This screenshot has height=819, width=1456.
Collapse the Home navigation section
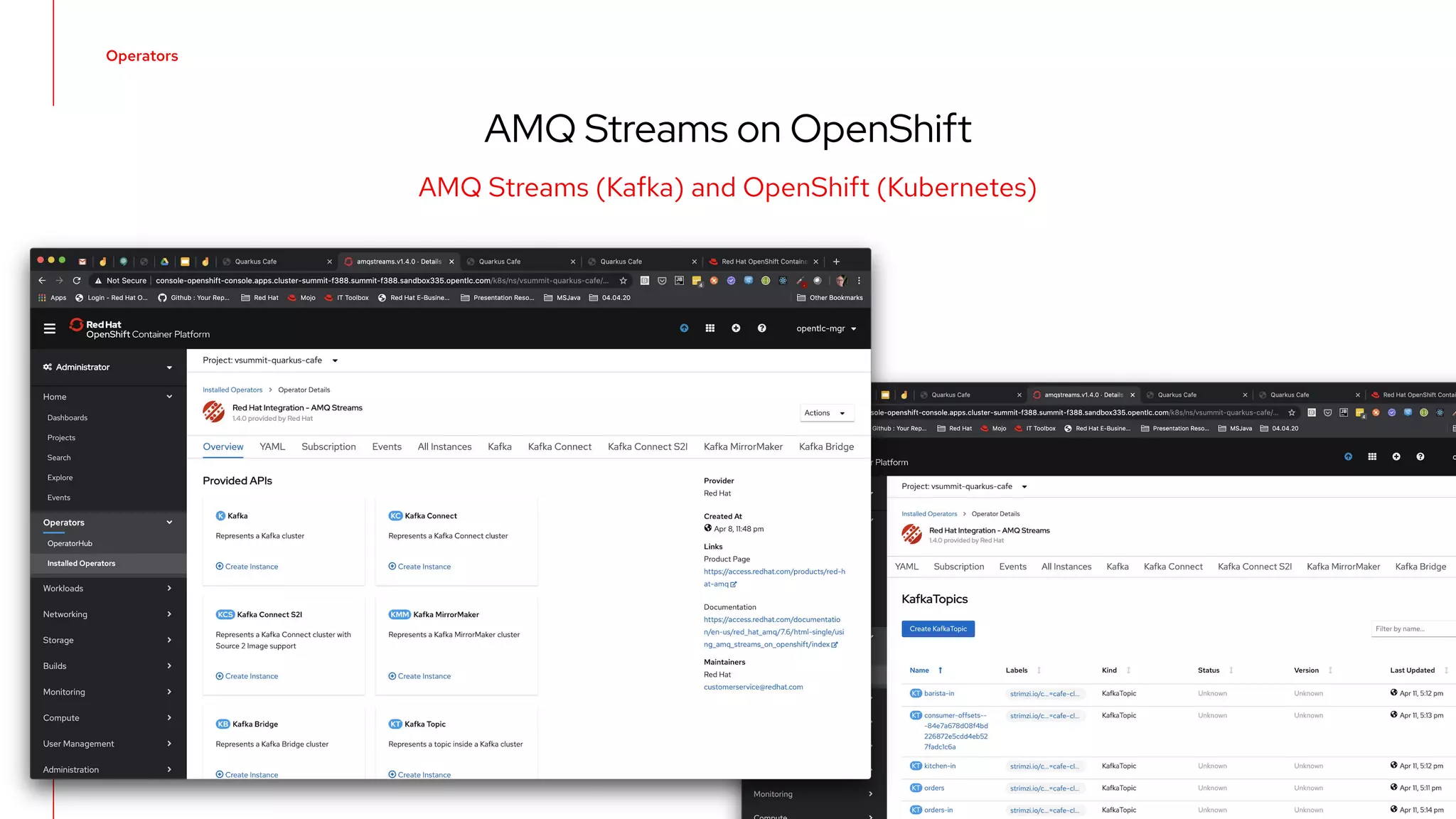[108, 397]
